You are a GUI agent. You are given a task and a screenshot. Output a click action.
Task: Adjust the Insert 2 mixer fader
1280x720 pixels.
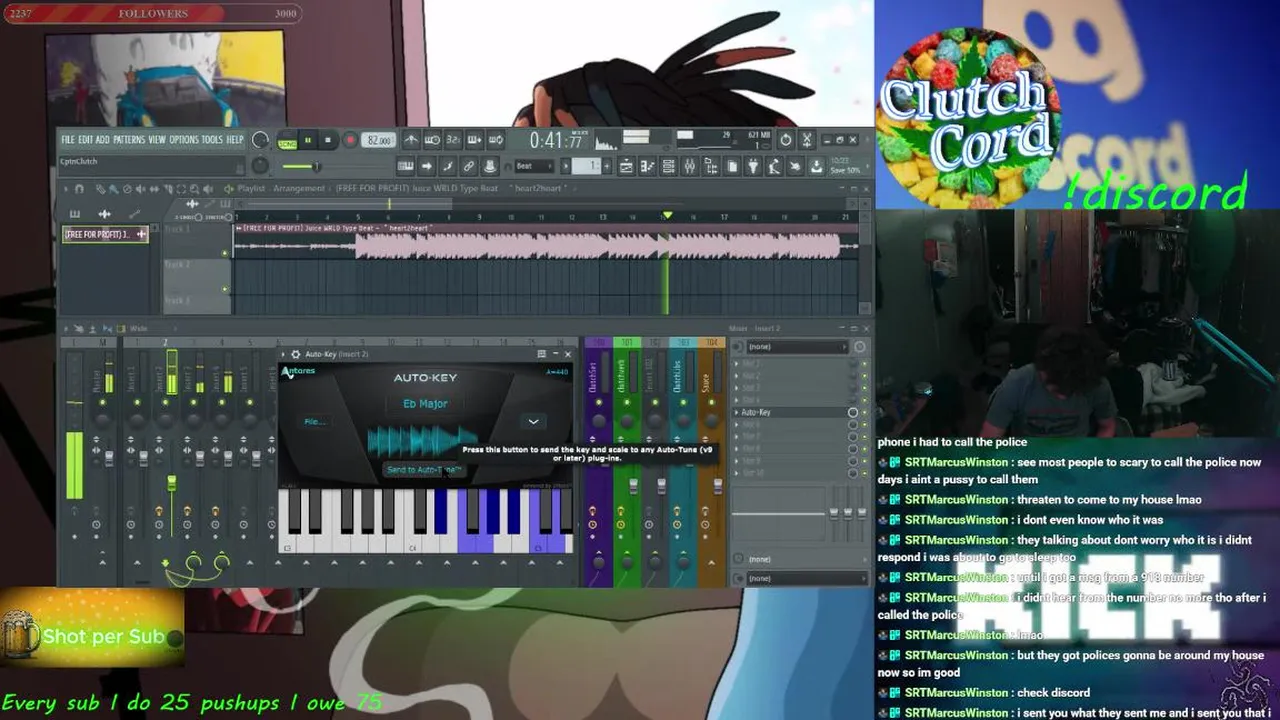pyautogui.click(x=171, y=483)
